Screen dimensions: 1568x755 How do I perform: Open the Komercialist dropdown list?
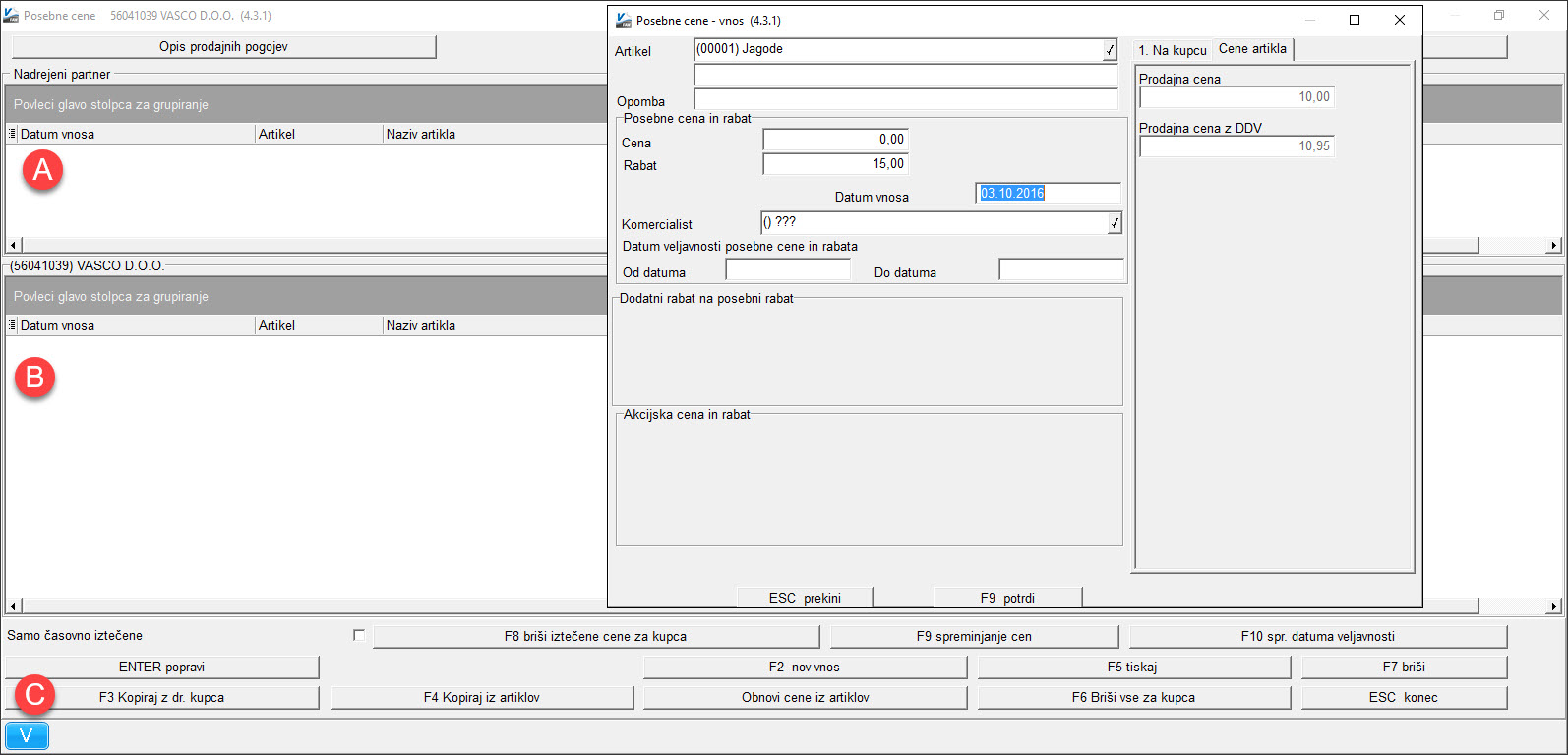1114,223
